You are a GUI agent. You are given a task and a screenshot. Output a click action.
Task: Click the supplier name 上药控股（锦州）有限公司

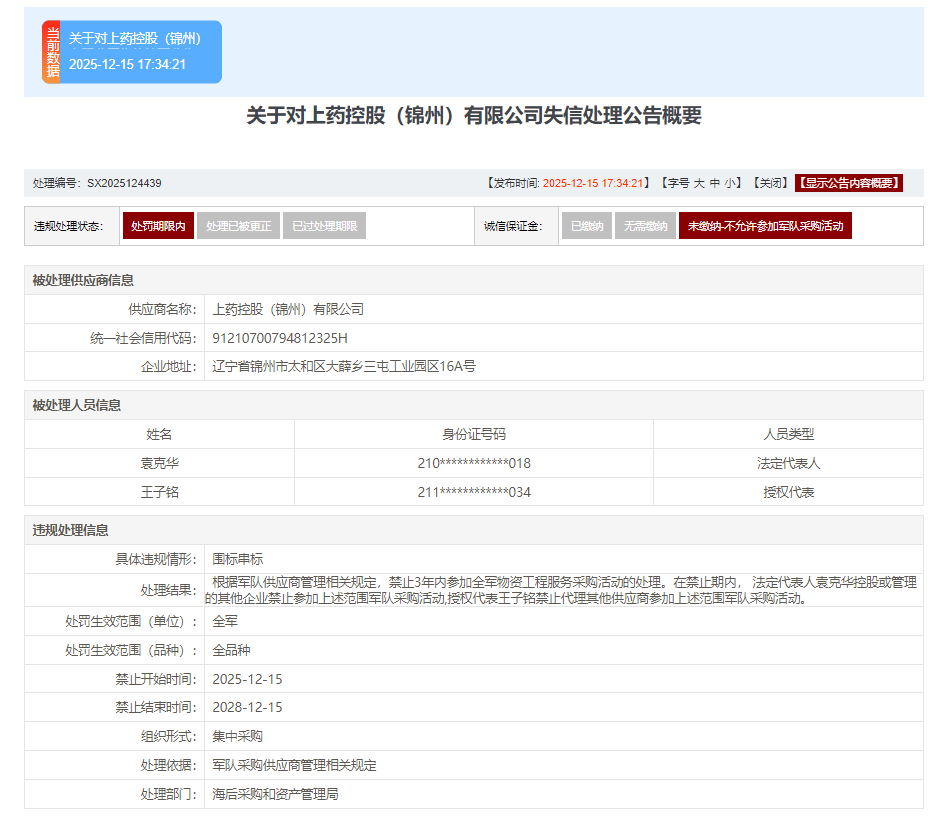click(x=288, y=309)
